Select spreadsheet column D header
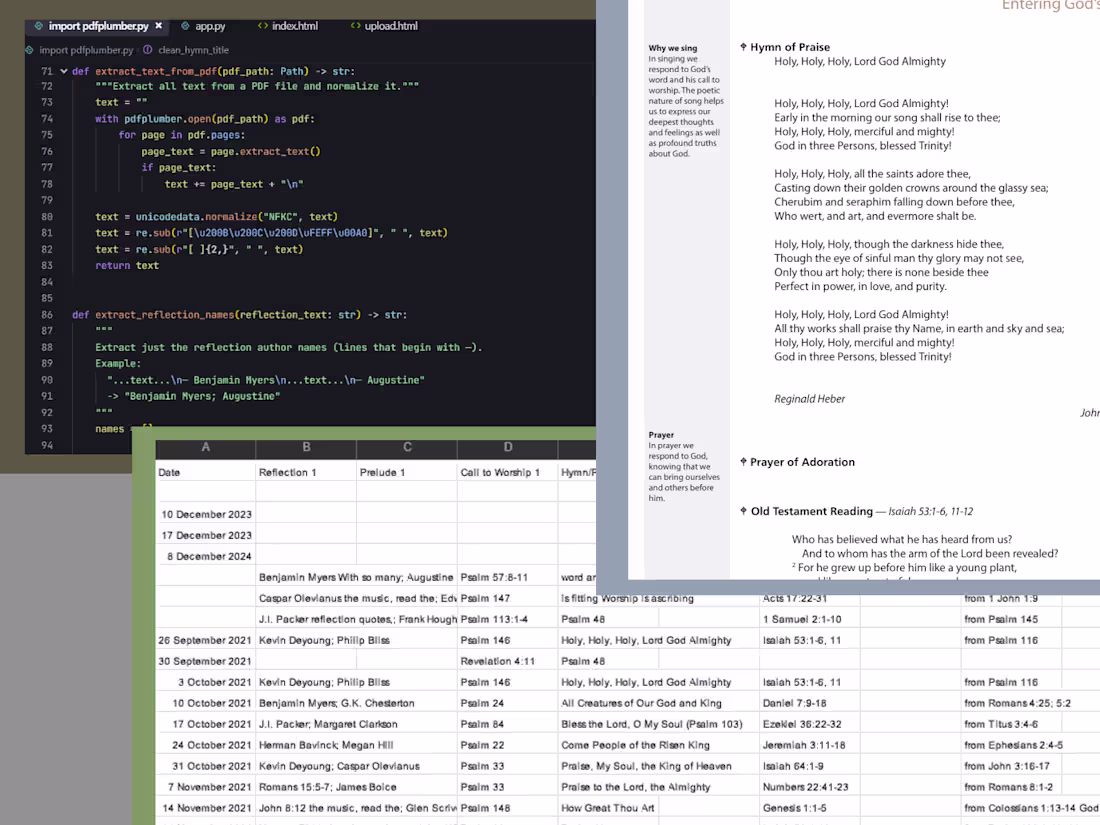Screen dimensions: 1100x825 point(507,448)
